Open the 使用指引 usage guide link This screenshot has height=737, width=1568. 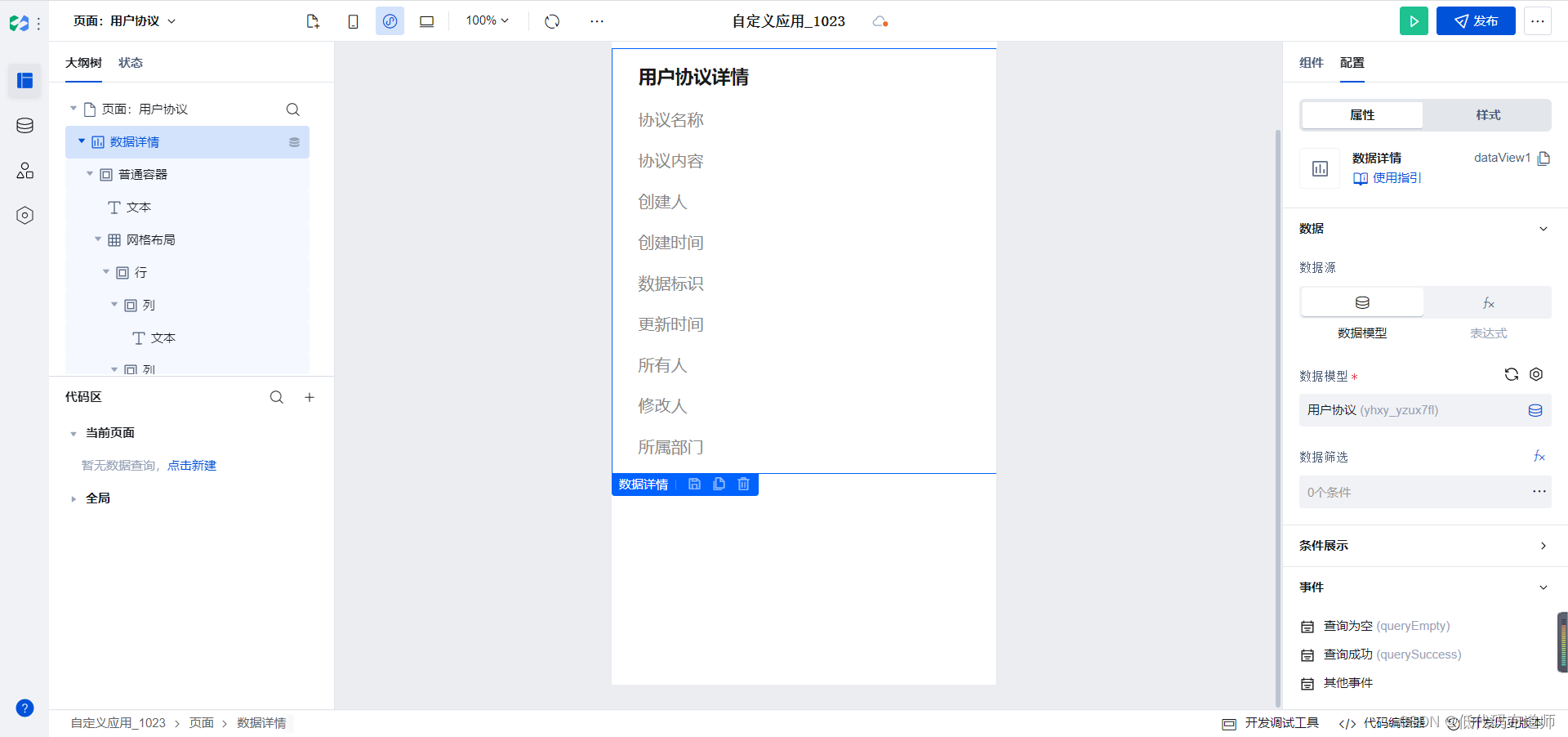[1388, 178]
